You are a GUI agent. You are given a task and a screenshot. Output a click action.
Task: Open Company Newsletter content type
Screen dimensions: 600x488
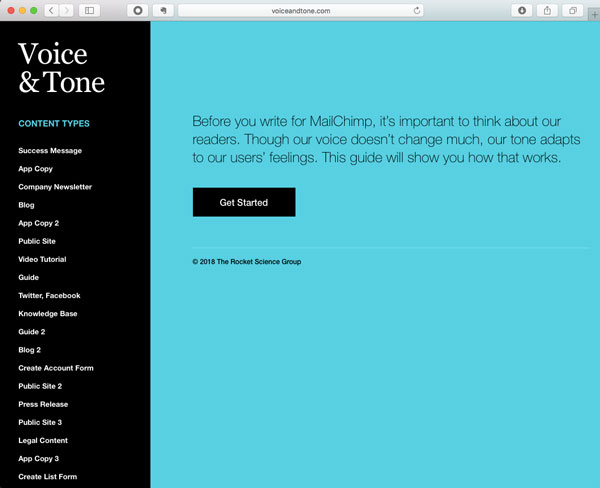pos(55,187)
